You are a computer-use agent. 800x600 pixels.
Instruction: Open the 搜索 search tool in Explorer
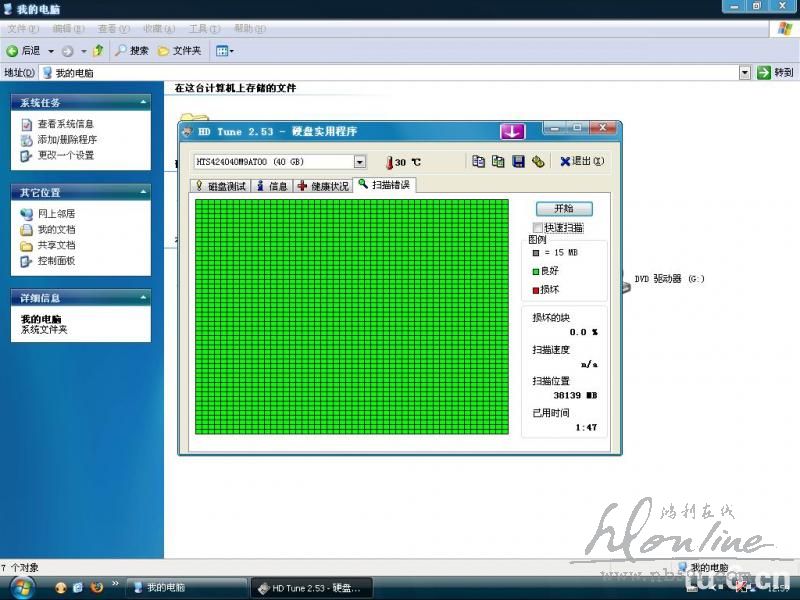pyautogui.click(x=131, y=51)
